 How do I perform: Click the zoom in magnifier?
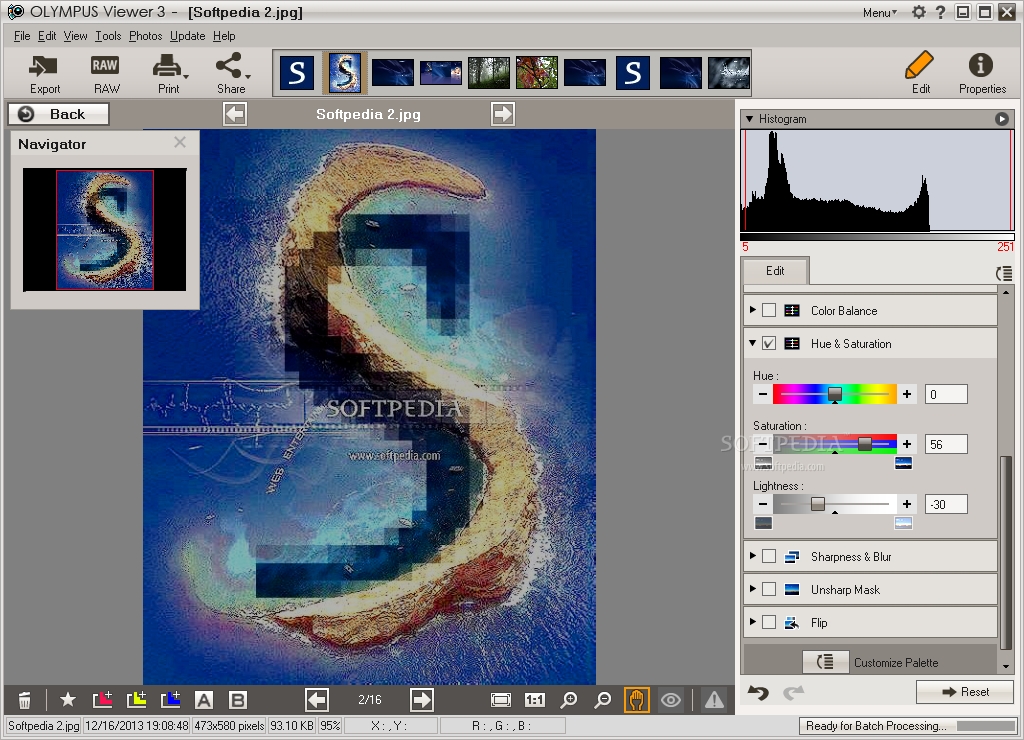point(569,700)
